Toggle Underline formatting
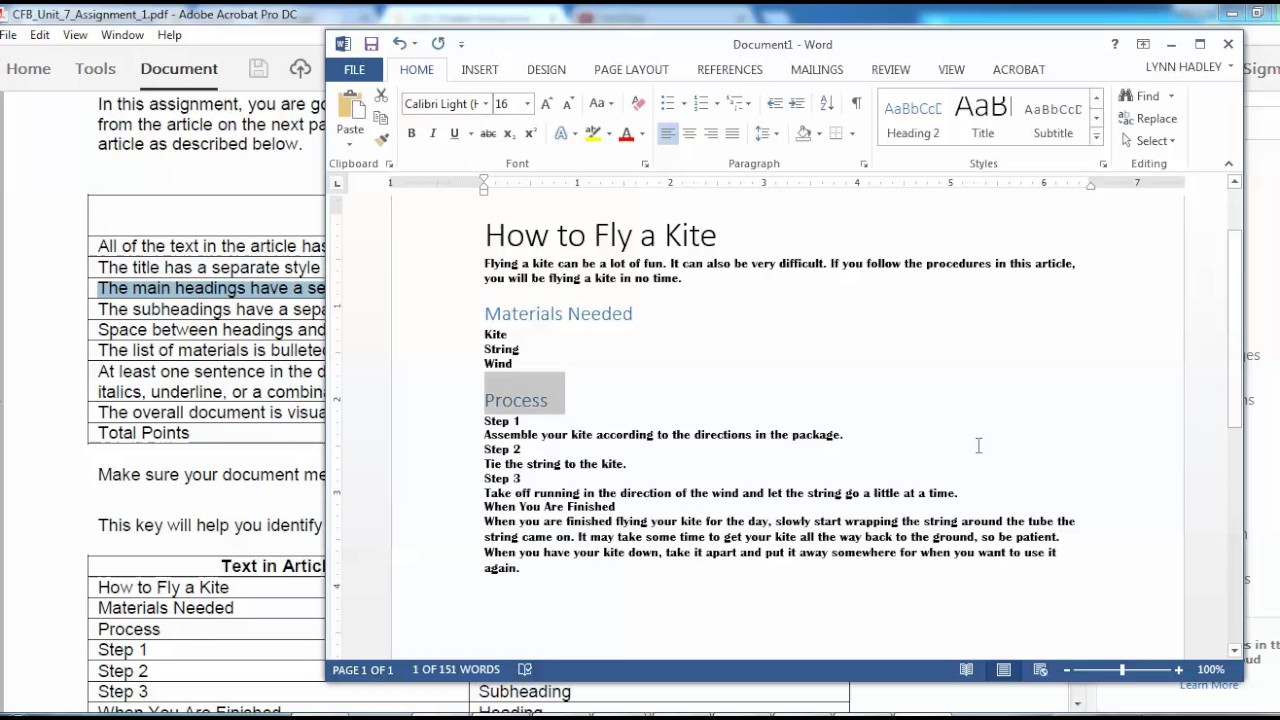Screen dimensions: 1280x720 (454, 133)
